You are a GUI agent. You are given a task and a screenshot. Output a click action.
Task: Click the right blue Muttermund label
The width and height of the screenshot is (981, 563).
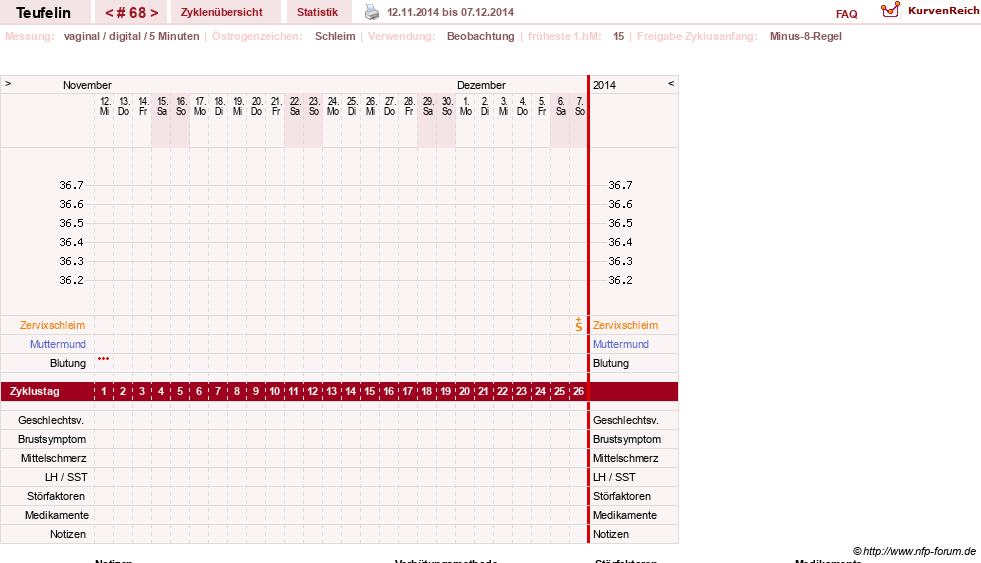(621, 344)
